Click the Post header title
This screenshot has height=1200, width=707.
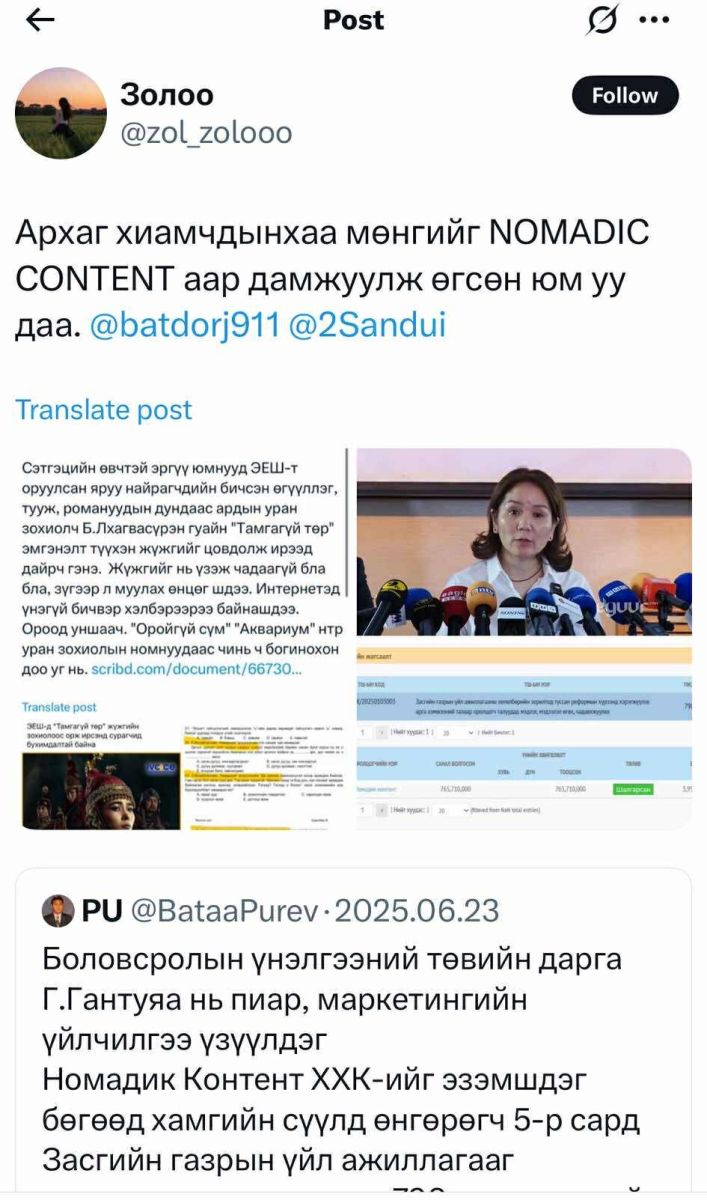click(x=354, y=21)
